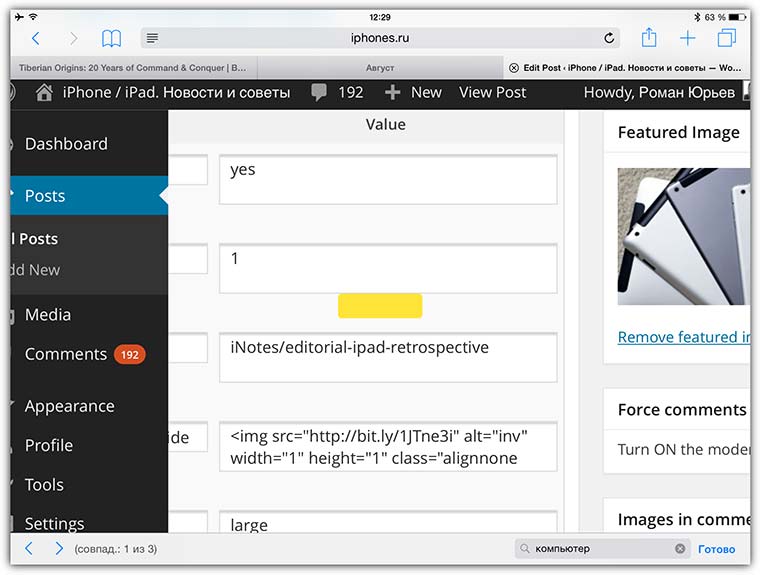Screen dimensions: 760x575
Task: Click the Value column header
Action: tap(385, 125)
